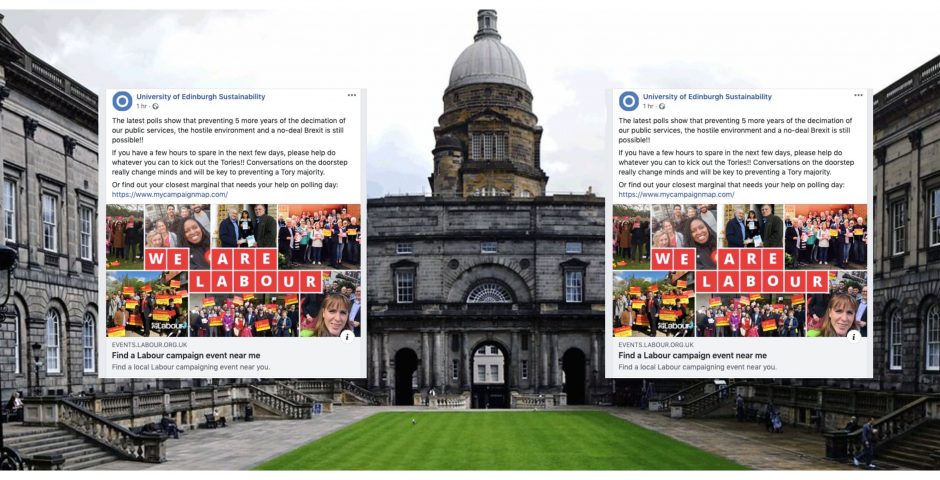Open University of Edinburgh Sustainability page, left post
Screen dimensions: 940x480
200,96
